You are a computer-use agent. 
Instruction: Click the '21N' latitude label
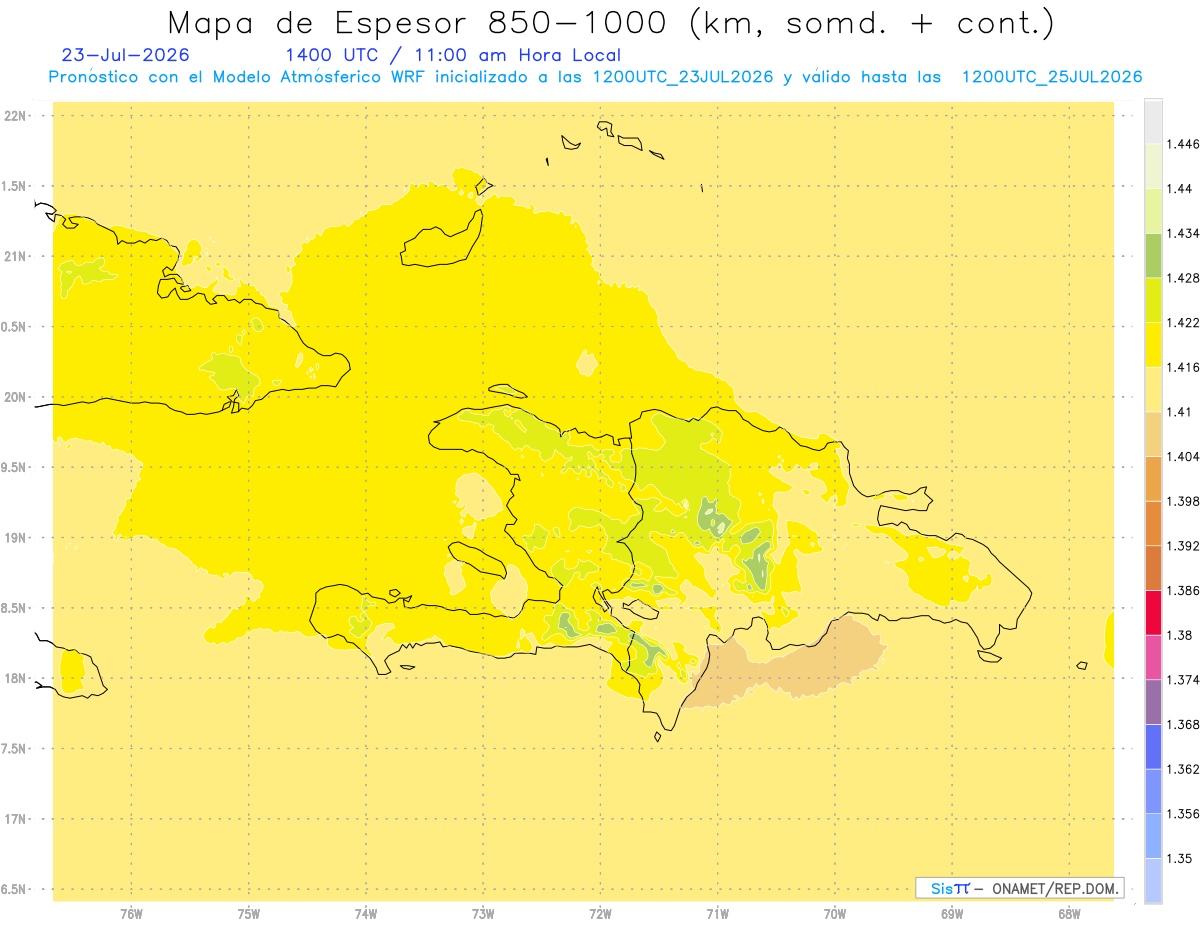coord(14,256)
